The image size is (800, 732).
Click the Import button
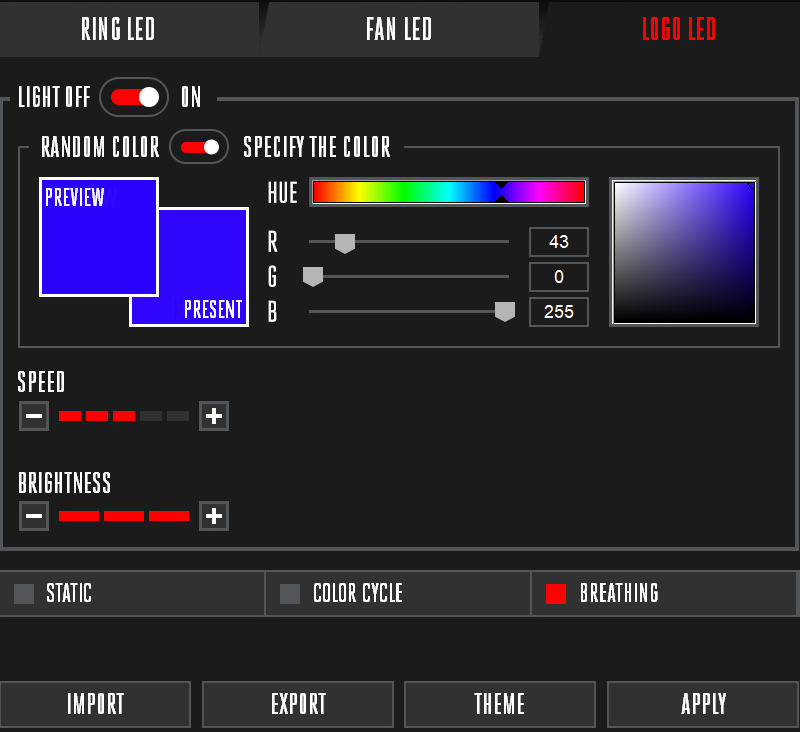coord(95,704)
